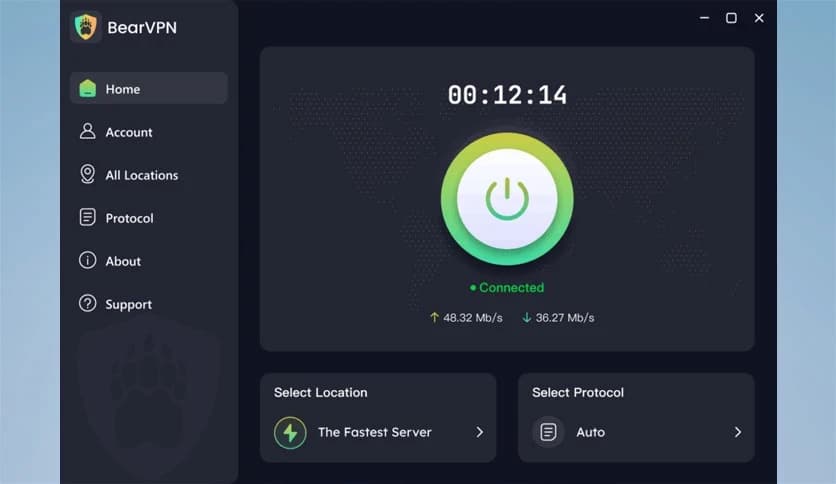
Task: Click the lightning bolt Fastest Server icon
Action: click(290, 432)
